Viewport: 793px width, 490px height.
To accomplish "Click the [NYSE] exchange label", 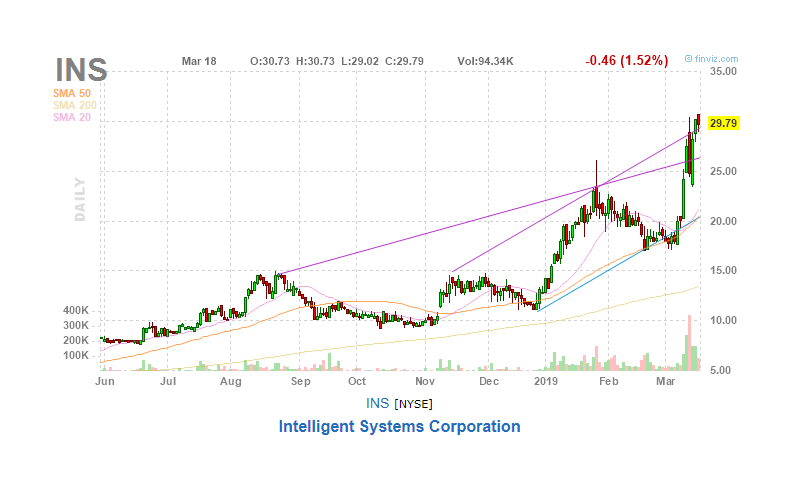I will point(414,404).
